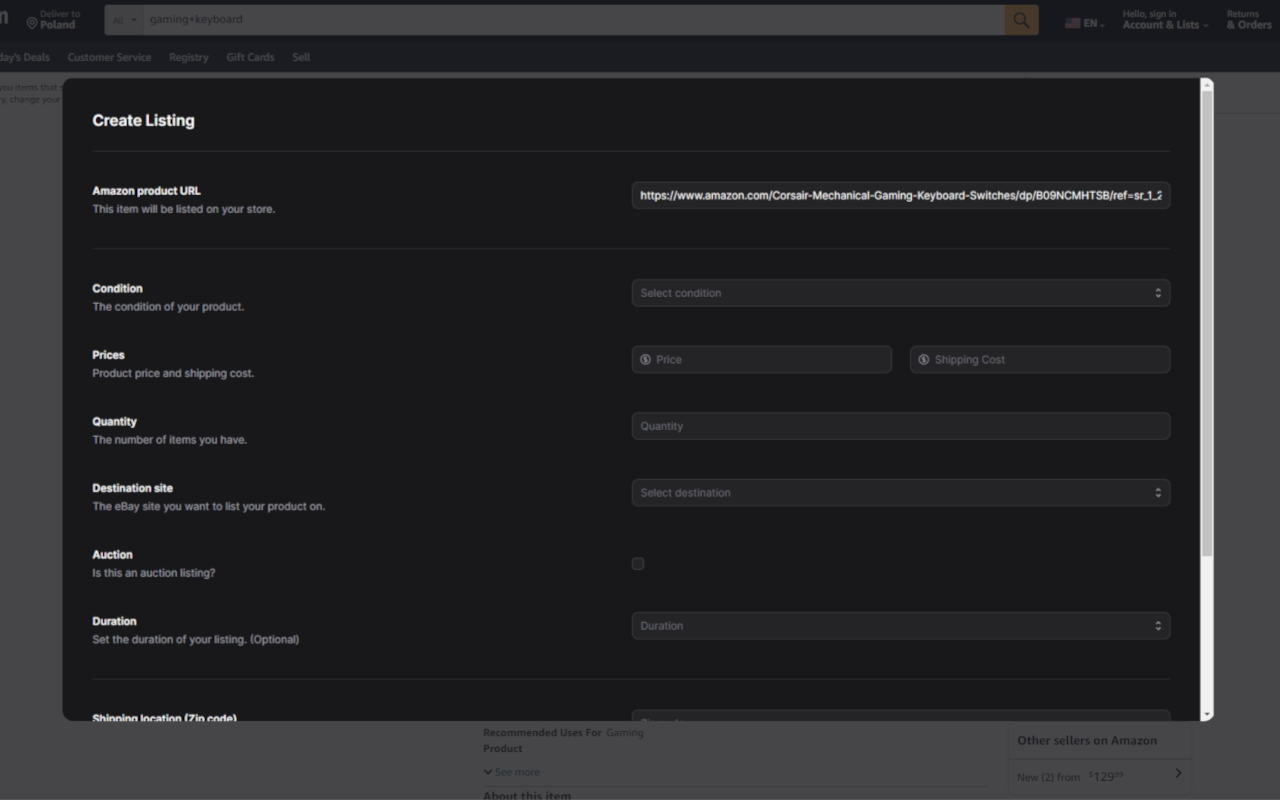
Task: Open Account & Lists menu
Action: point(1165,20)
